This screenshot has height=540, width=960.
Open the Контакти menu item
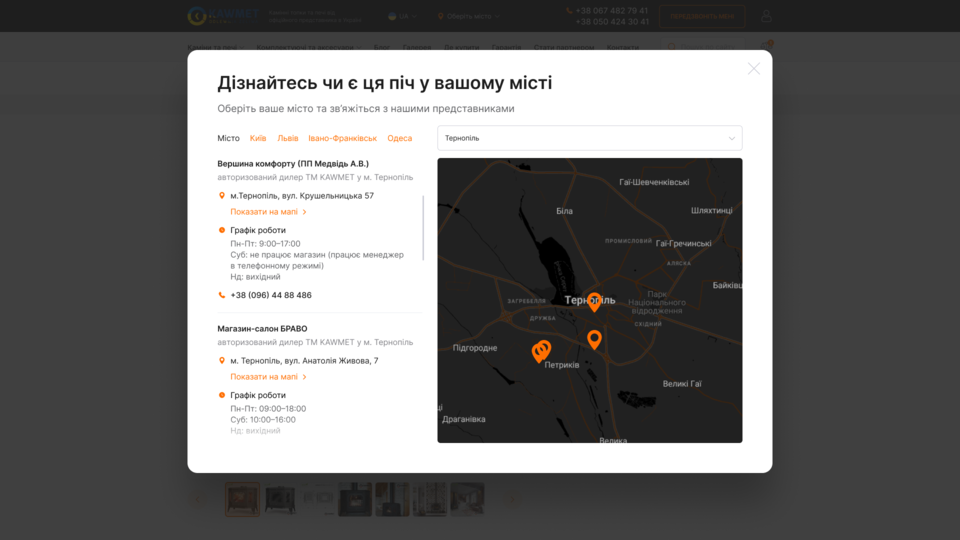(623, 47)
